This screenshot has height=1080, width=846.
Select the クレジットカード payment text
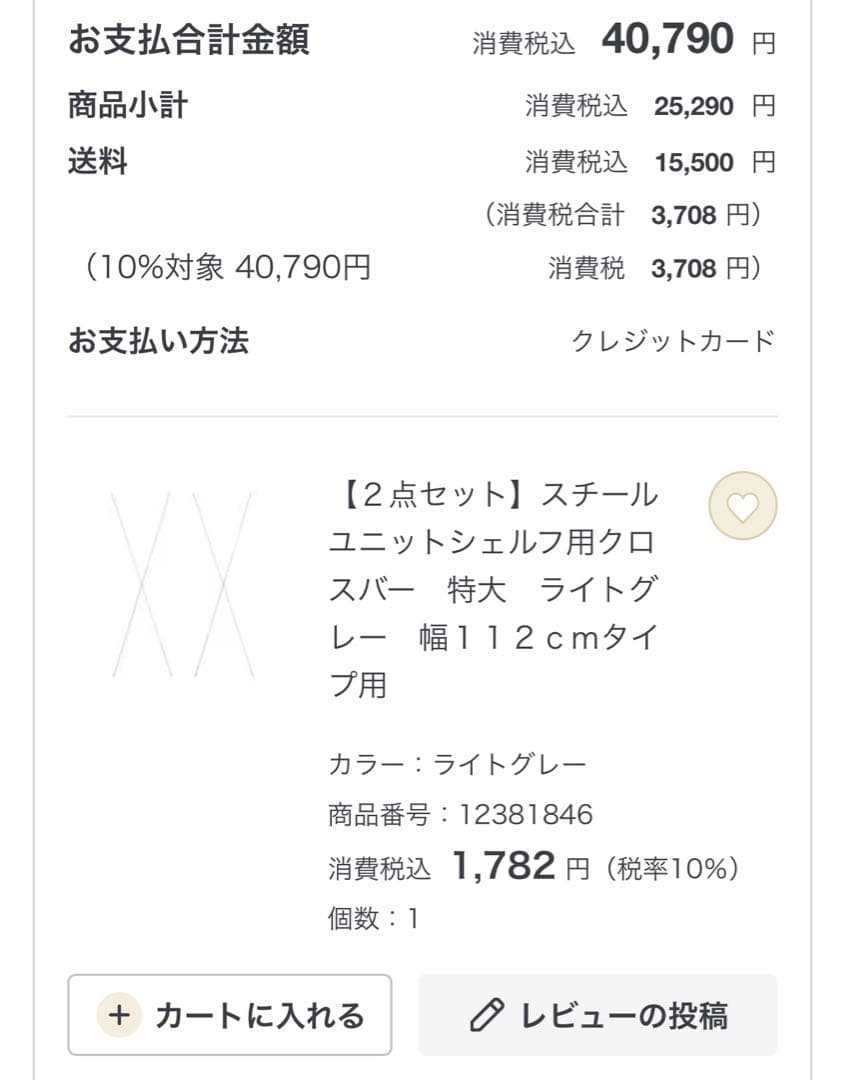click(x=673, y=341)
